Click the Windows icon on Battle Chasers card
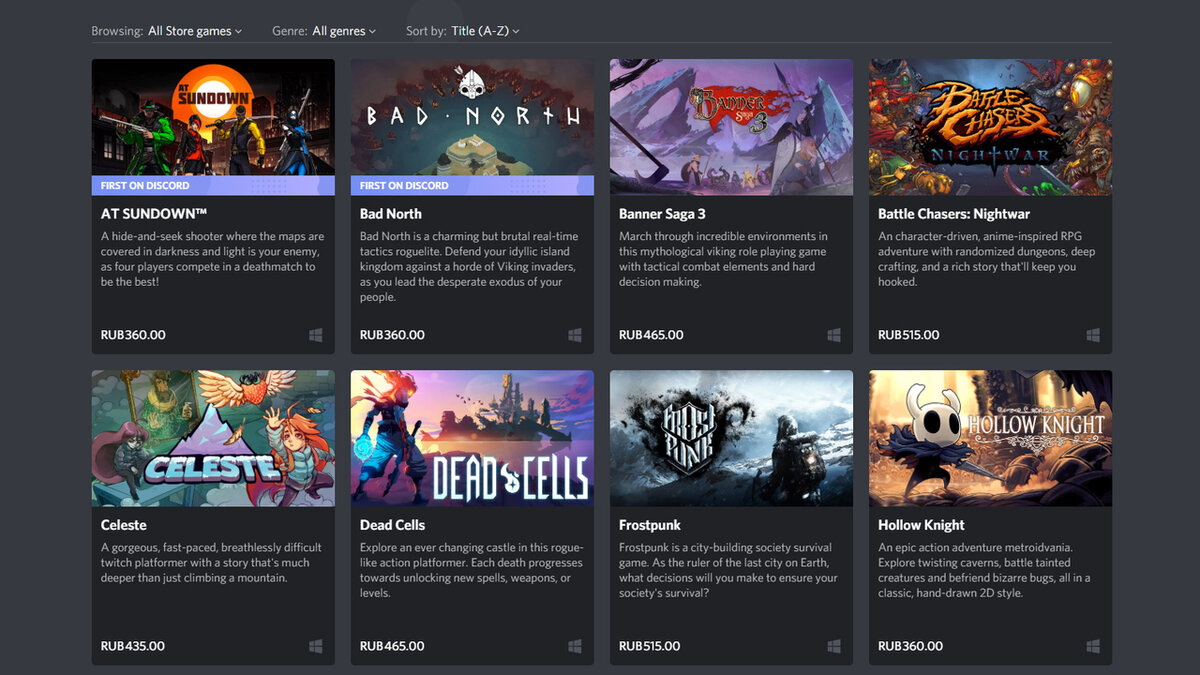 click(x=1093, y=335)
